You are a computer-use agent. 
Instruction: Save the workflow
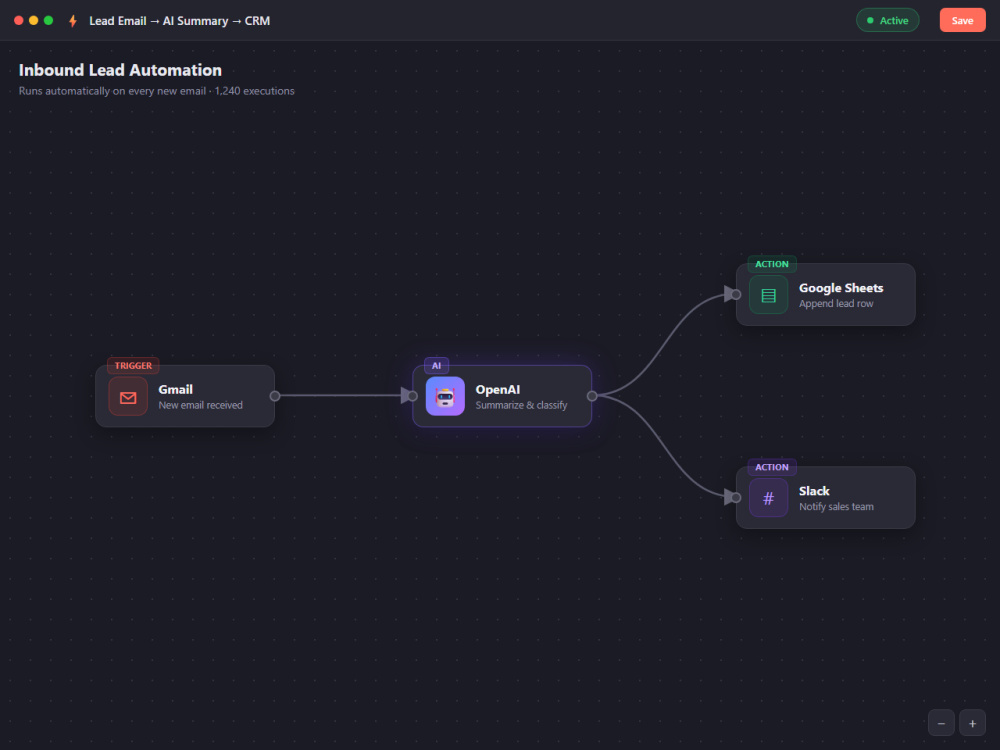coord(962,20)
